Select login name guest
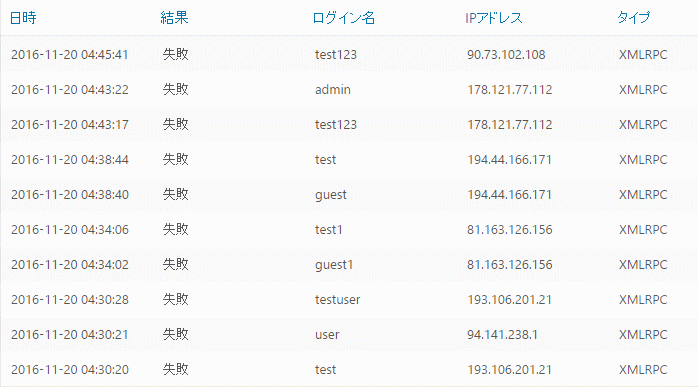This screenshot has height=387, width=698. point(331,195)
